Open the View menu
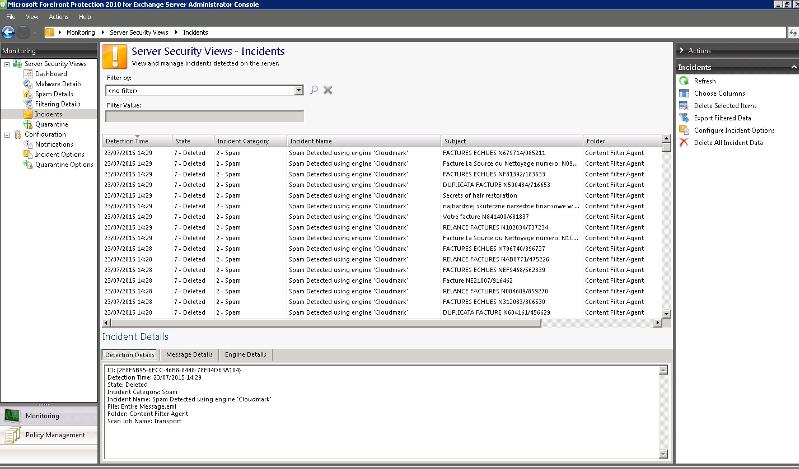Image resolution: width=799 pixels, height=469 pixels. point(32,17)
